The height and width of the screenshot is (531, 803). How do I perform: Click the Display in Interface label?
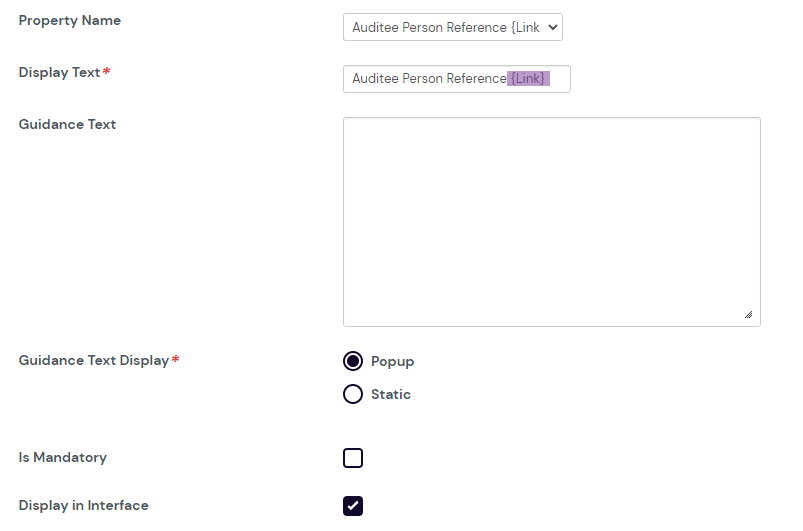click(84, 506)
